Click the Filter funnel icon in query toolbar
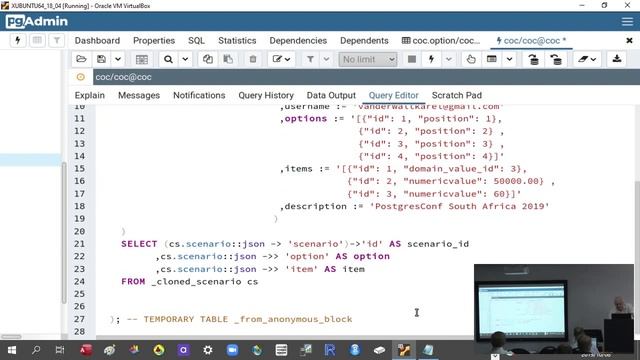 point(310,59)
